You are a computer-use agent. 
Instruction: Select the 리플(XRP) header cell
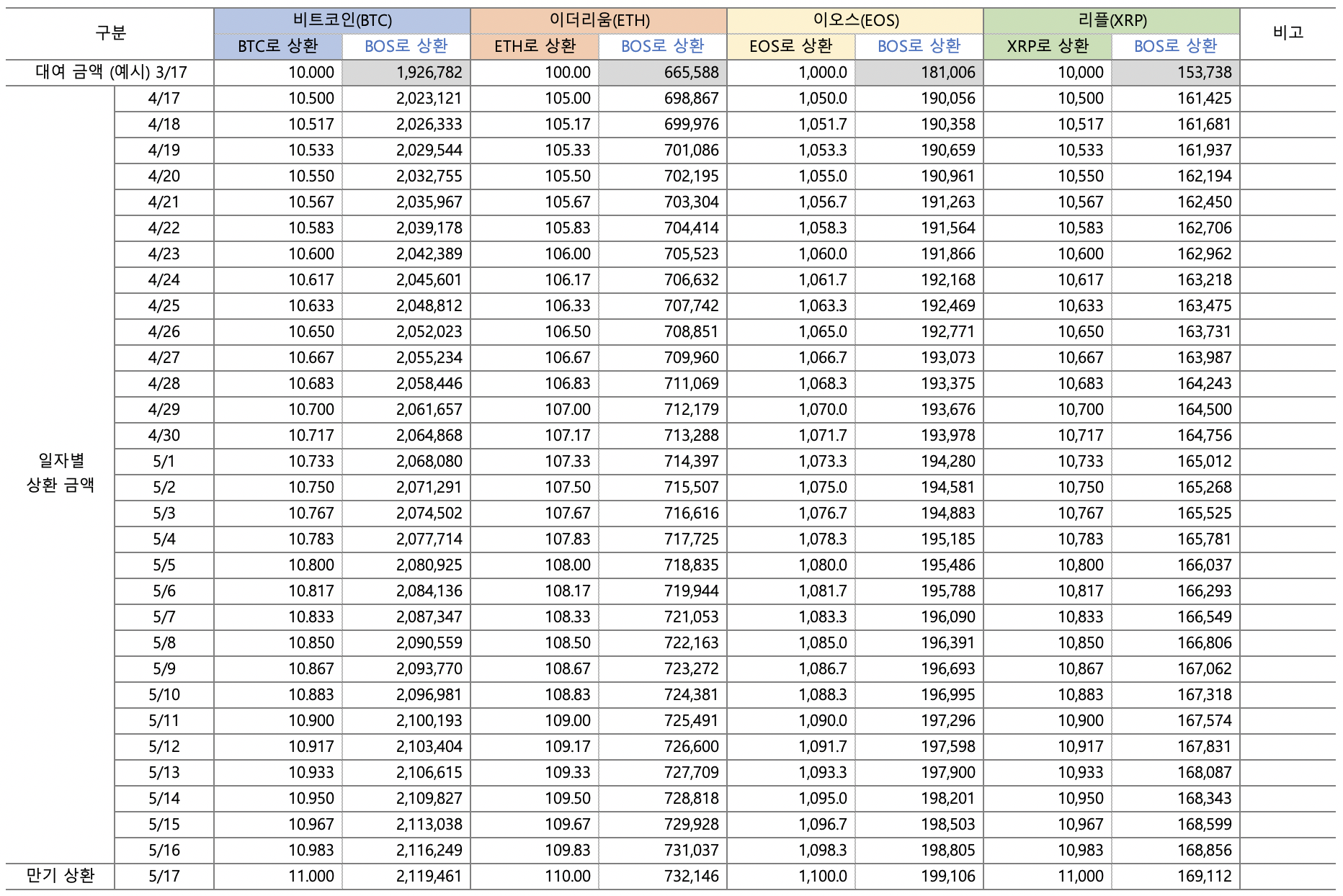tap(1112, 20)
